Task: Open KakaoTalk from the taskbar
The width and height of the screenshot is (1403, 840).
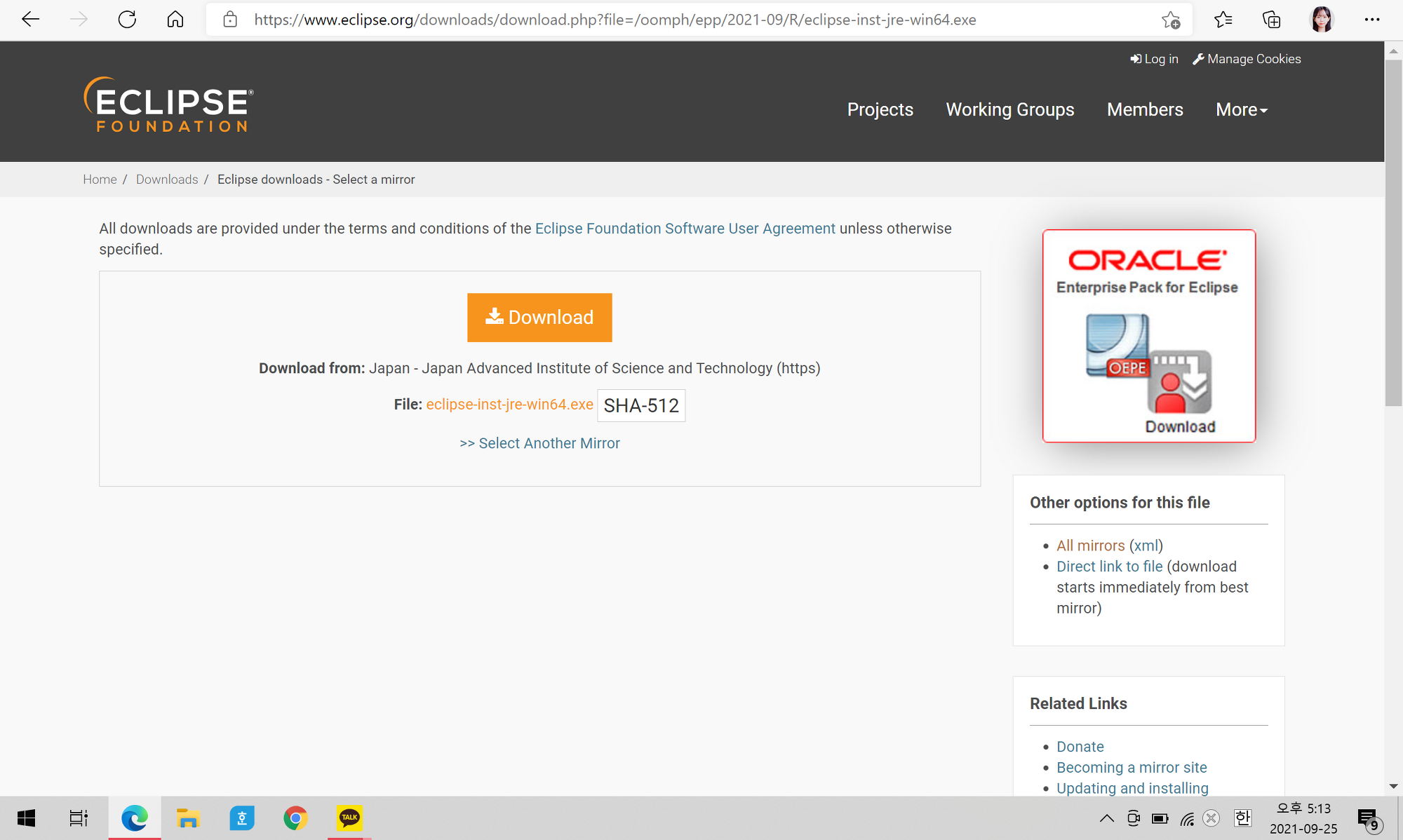Action: [x=349, y=818]
